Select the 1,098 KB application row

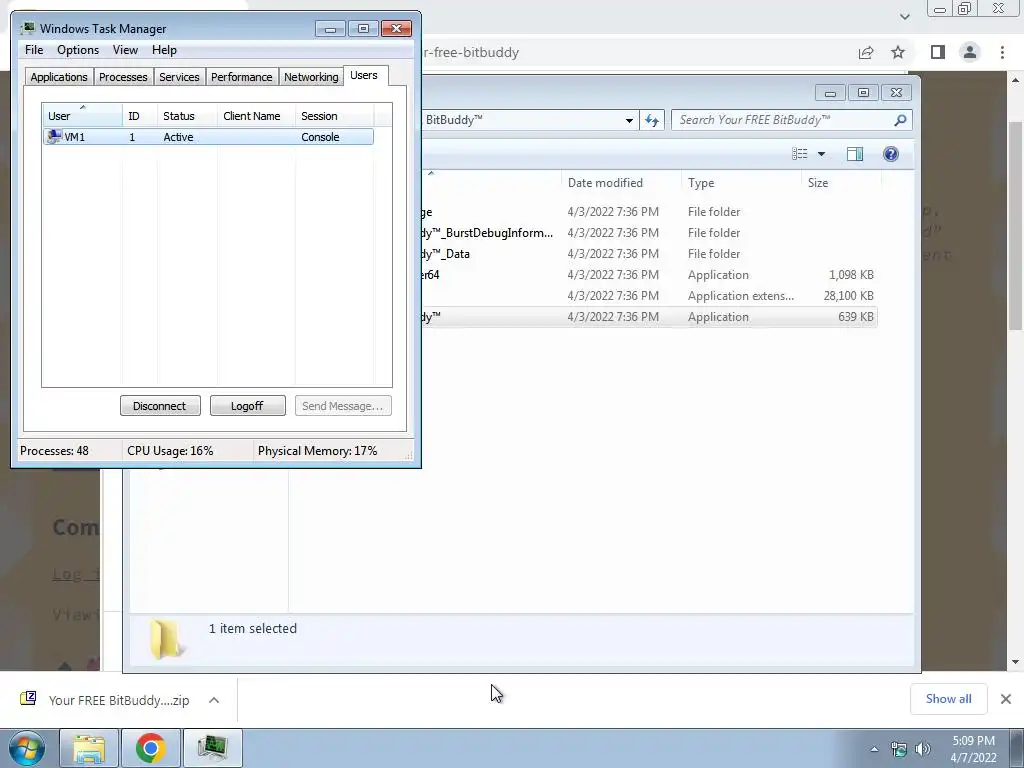pos(648,274)
